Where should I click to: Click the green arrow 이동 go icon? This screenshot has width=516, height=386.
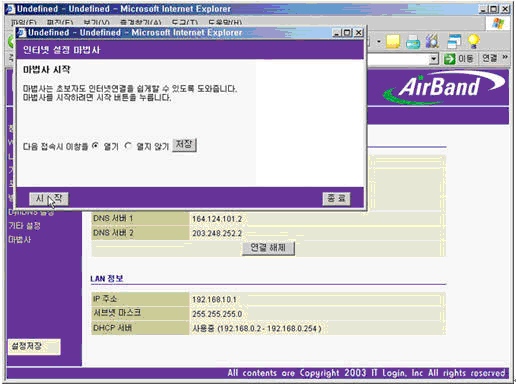449,59
